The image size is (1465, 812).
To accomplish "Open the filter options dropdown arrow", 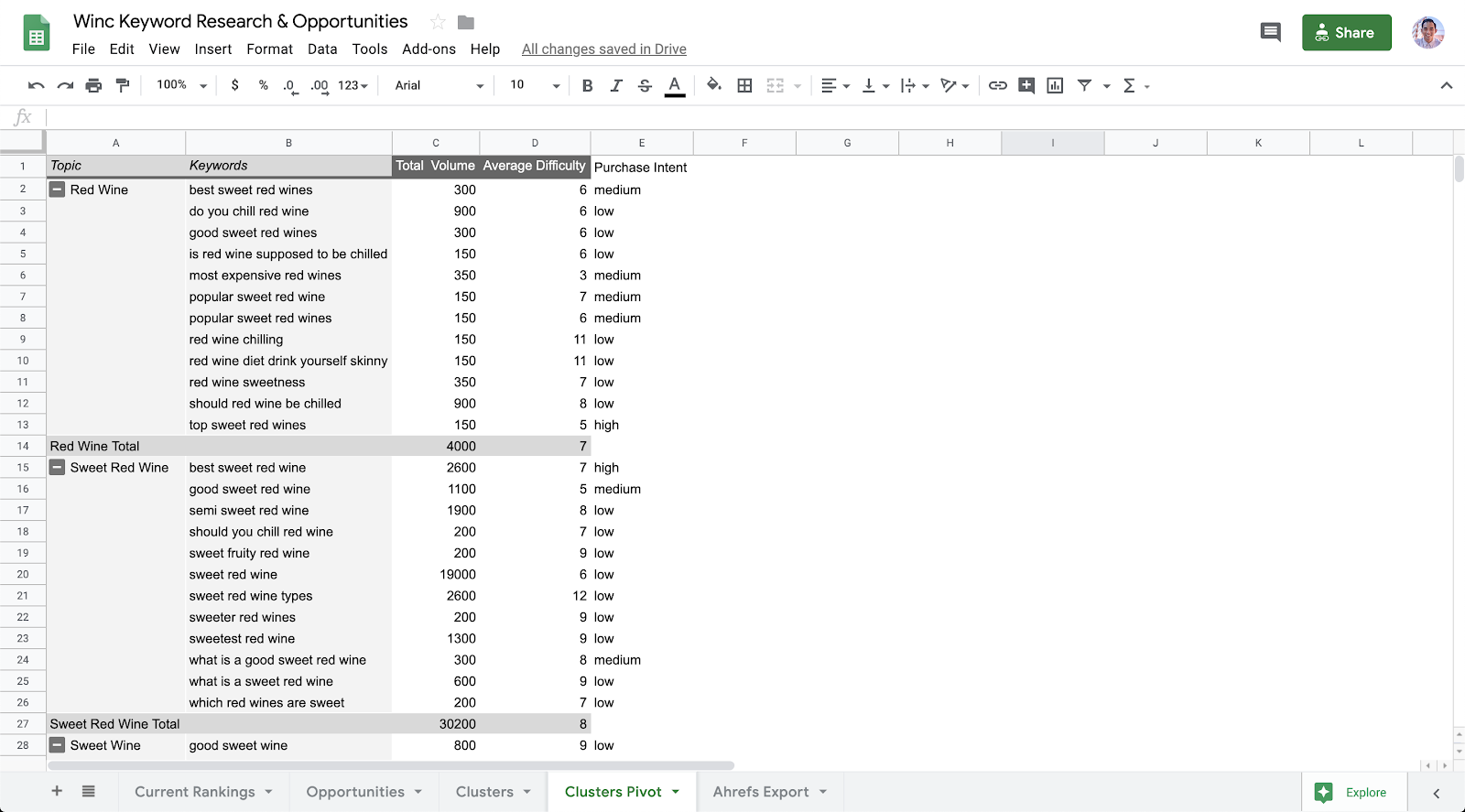I will click(1107, 86).
